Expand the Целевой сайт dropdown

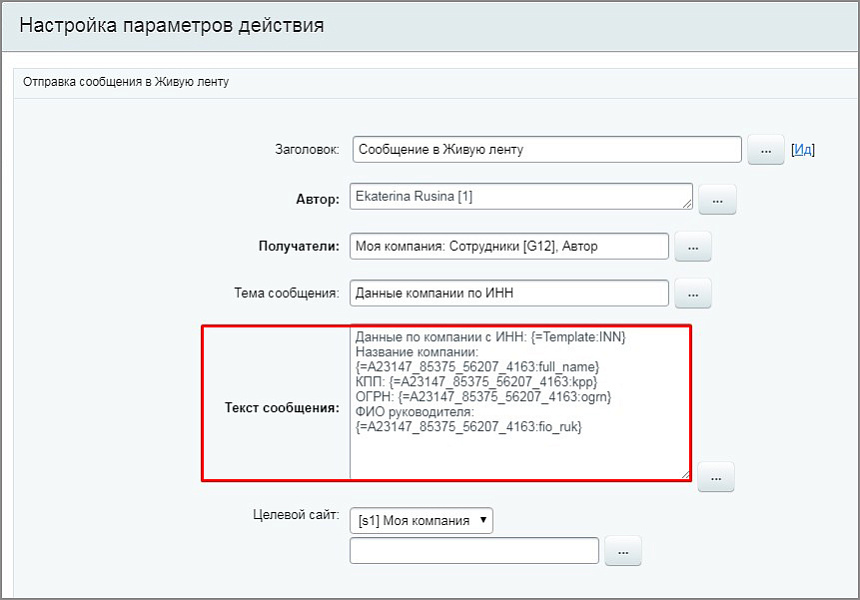tap(421, 520)
